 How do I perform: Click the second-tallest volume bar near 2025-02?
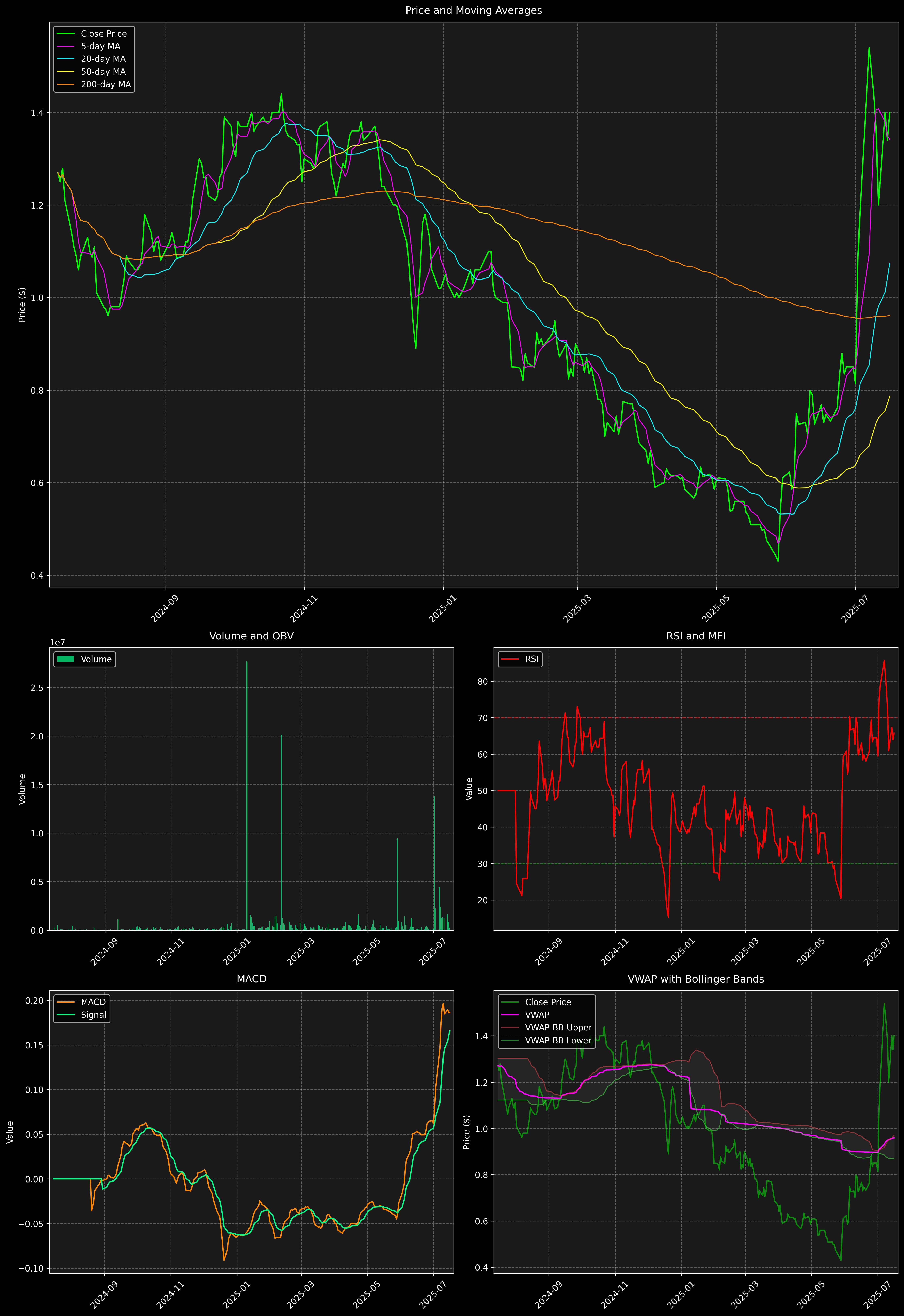(282, 832)
